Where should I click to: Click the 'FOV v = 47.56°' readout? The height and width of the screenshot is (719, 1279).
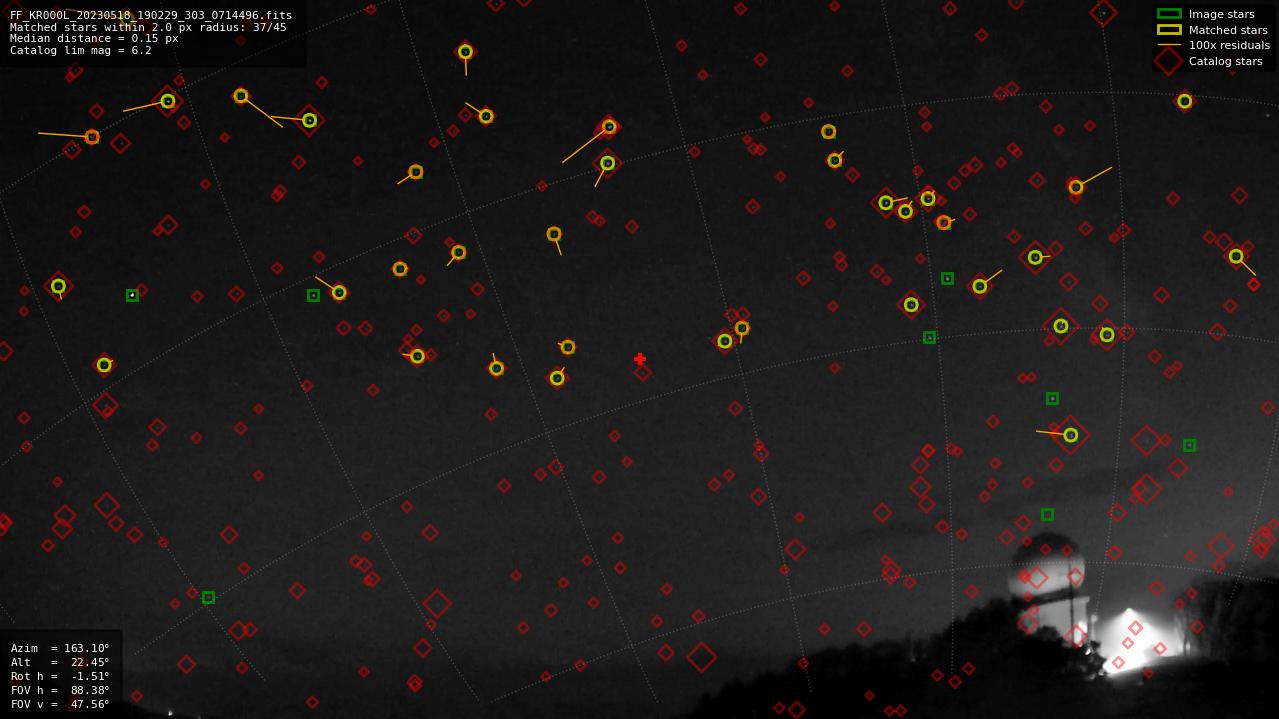point(60,704)
